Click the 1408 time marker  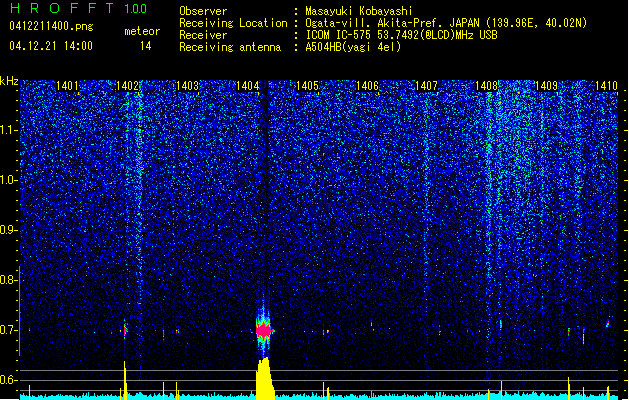pos(486,86)
